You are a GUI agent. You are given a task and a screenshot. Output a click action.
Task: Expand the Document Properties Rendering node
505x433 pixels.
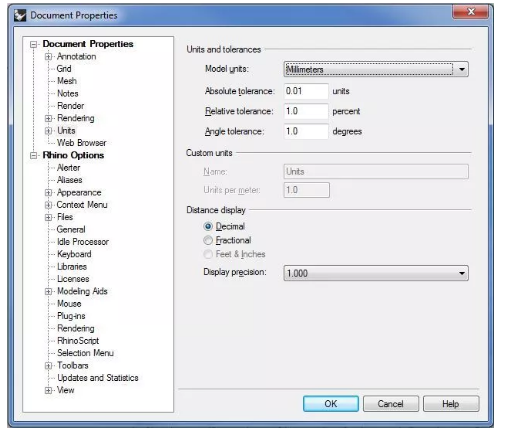[48, 118]
